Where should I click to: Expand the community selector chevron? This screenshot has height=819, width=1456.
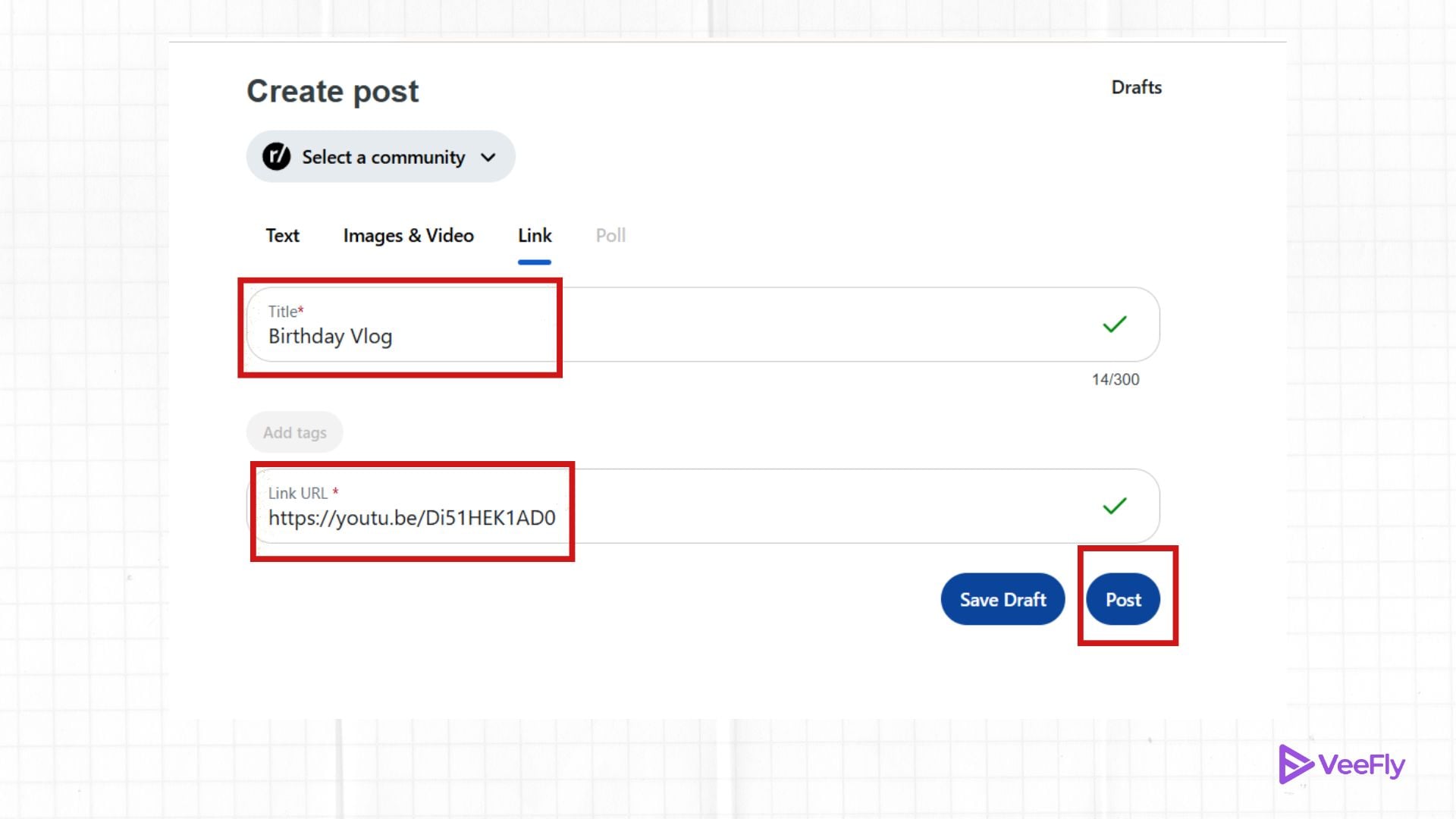(x=488, y=157)
